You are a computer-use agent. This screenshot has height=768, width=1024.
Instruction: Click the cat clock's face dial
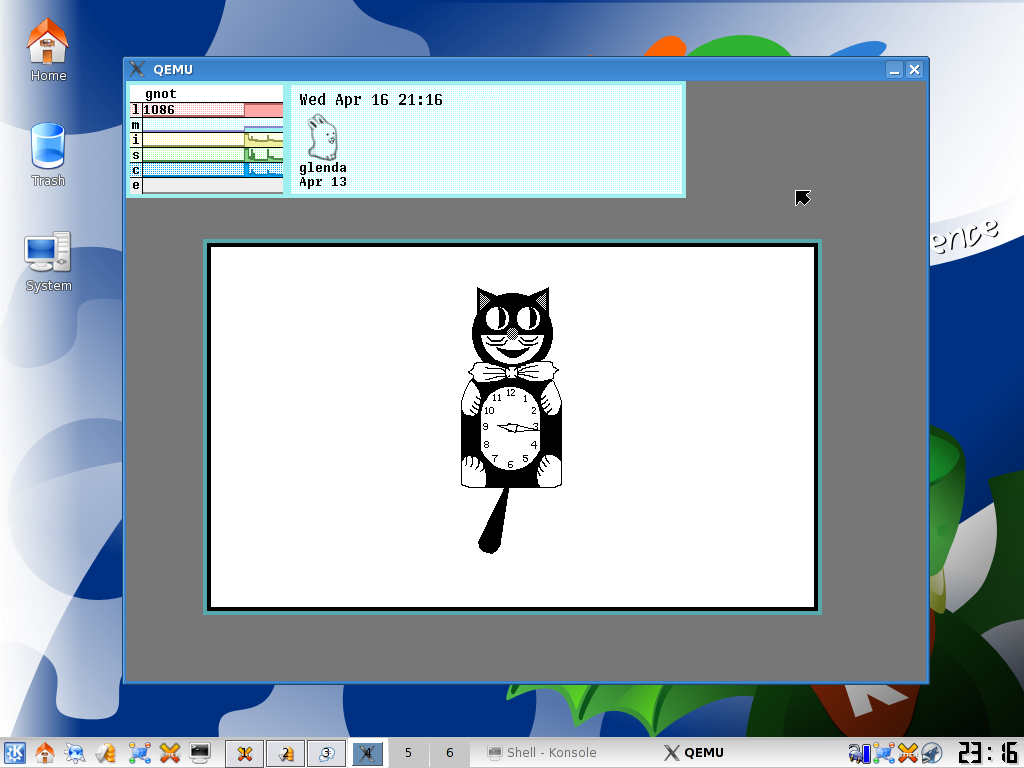tap(511, 428)
